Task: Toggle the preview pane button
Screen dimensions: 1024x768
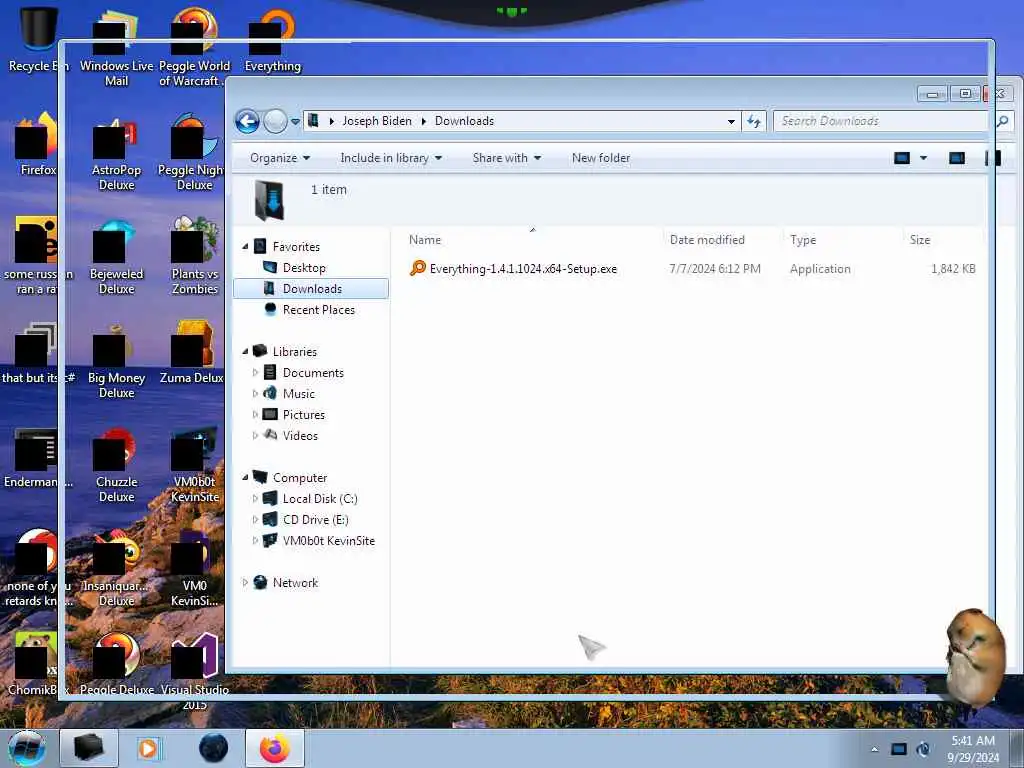Action: [x=957, y=158]
